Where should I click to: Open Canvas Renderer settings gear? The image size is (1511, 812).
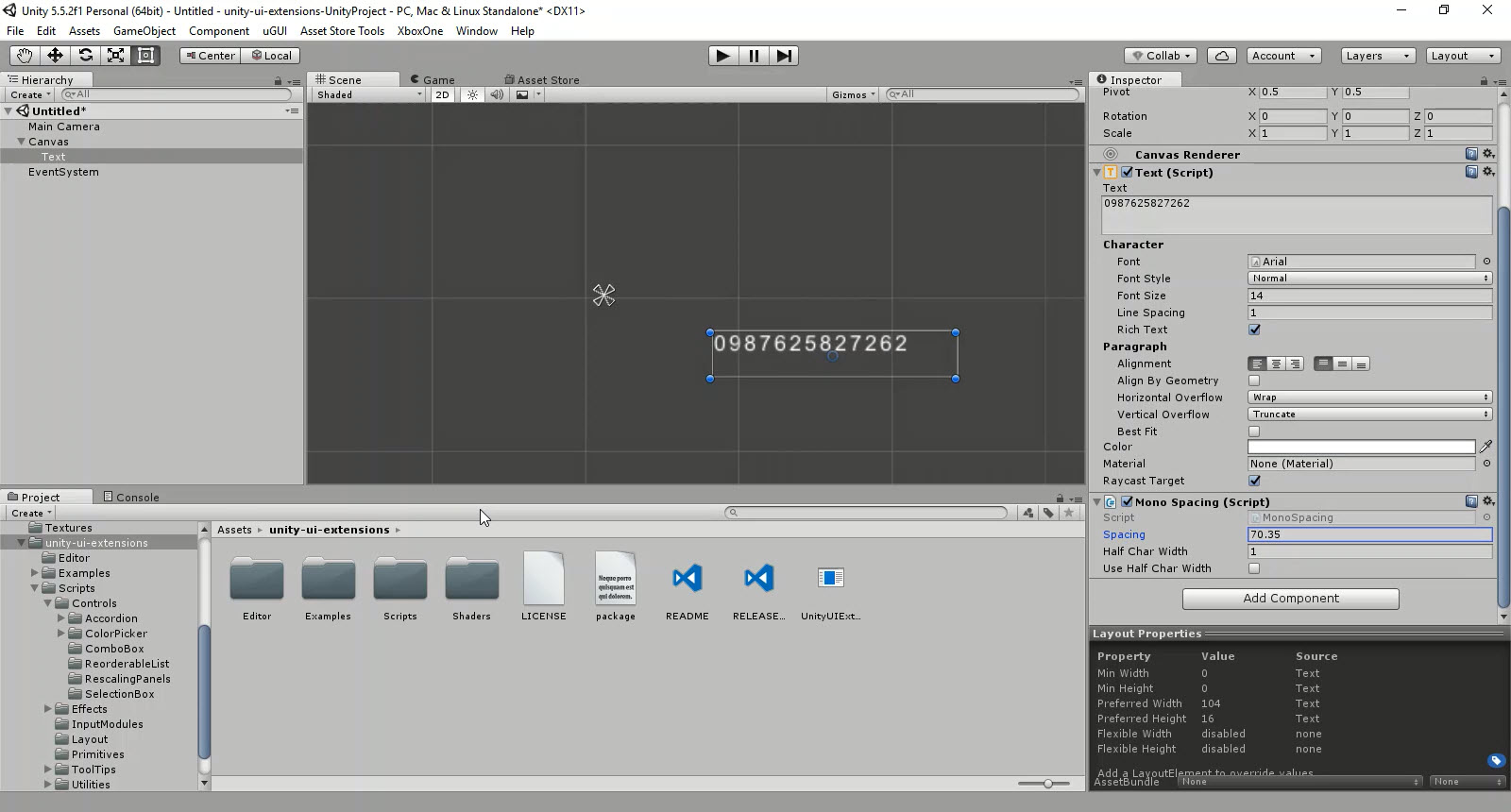1488,154
